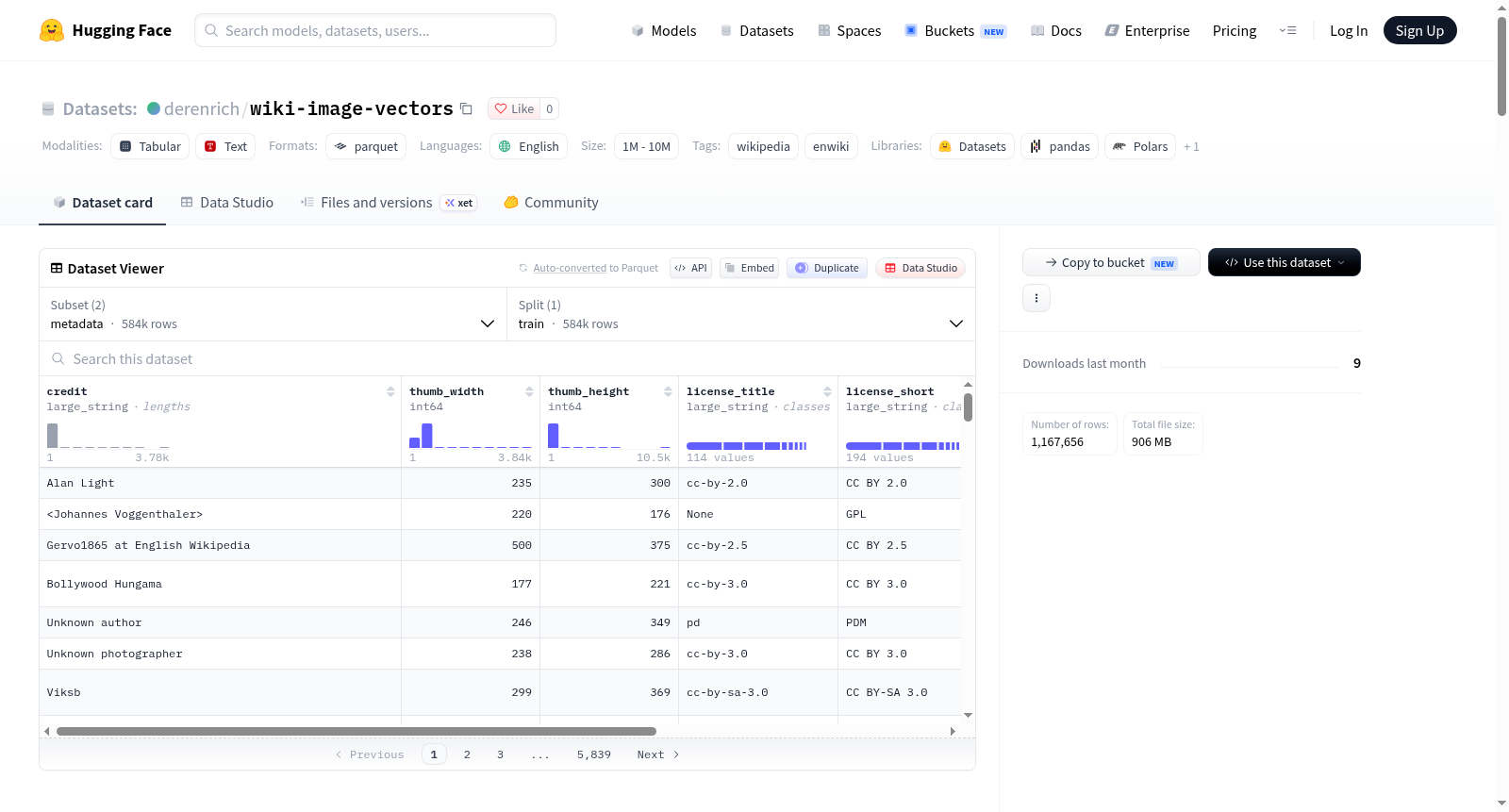Click the 1M - 10M size tag
1509x812 pixels.
pyautogui.click(x=646, y=146)
